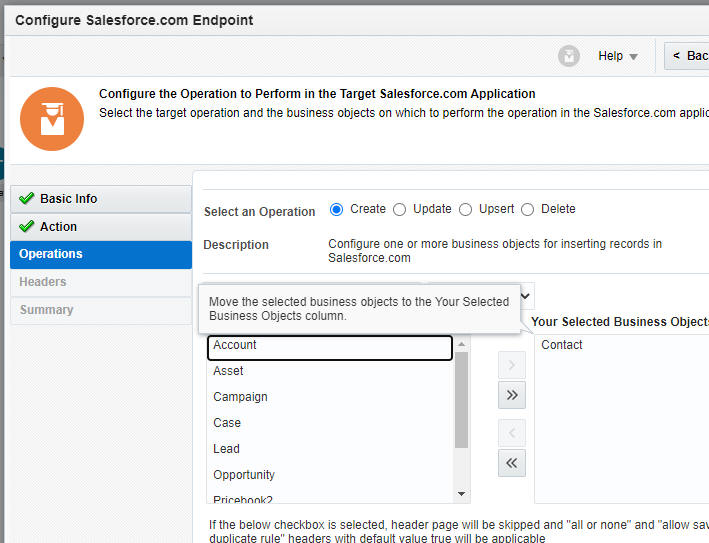The height and width of the screenshot is (543, 709).
Task: Select Lead in the business objects list
Action: tap(330, 449)
